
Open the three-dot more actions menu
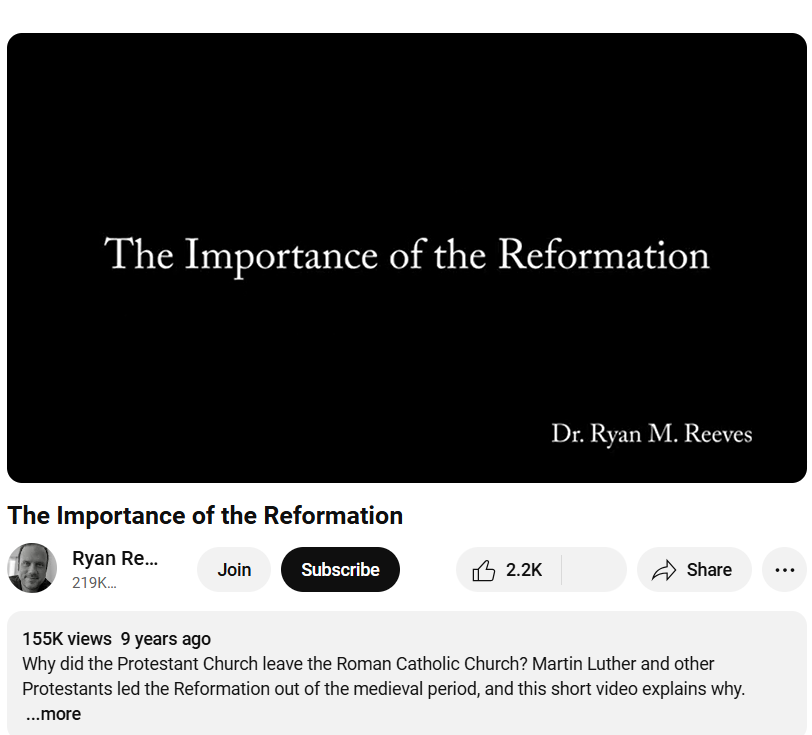point(785,570)
